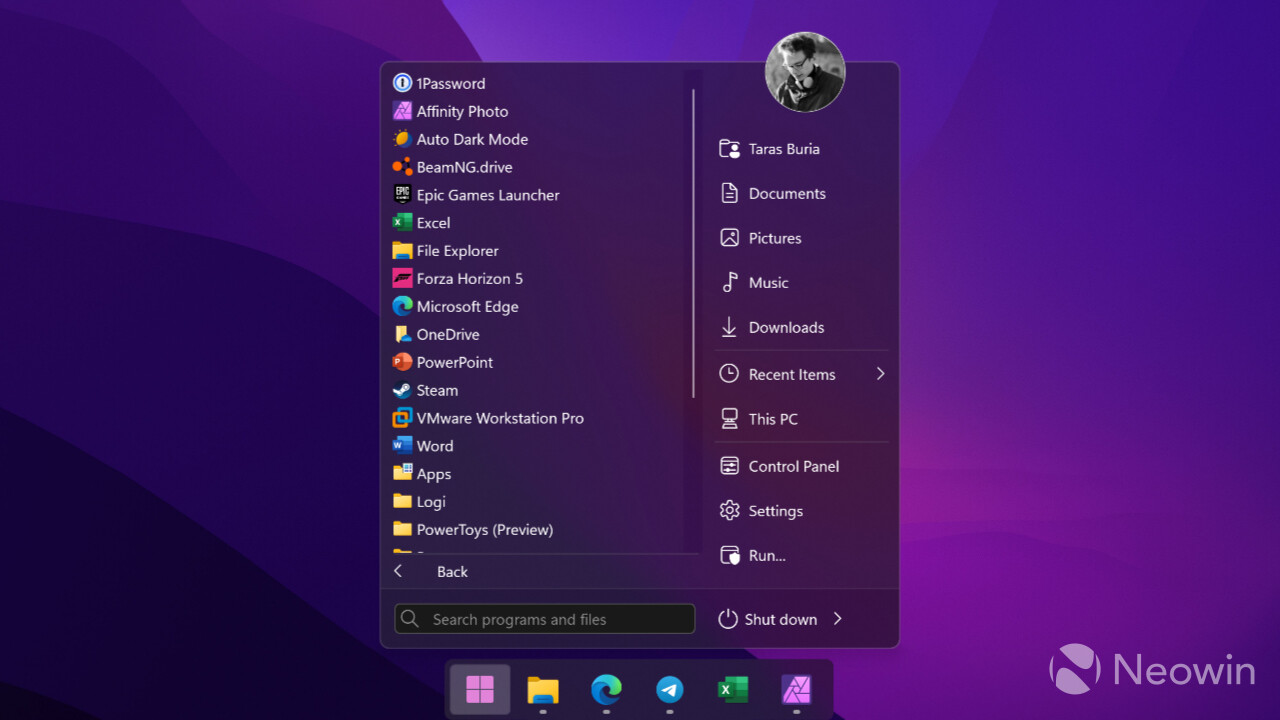Click the File Explorer list icon
This screenshot has width=1280, height=720.
point(402,251)
